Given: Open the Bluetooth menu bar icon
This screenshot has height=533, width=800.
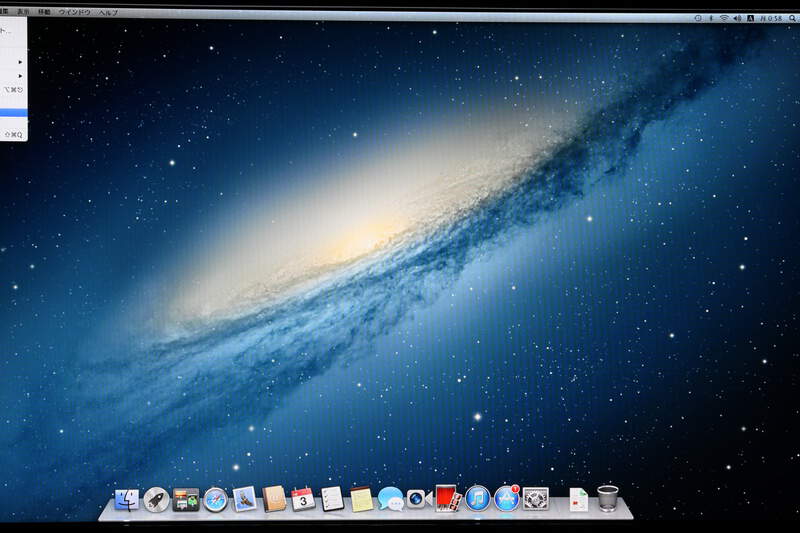Looking at the screenshot, I should click(711, 18).
